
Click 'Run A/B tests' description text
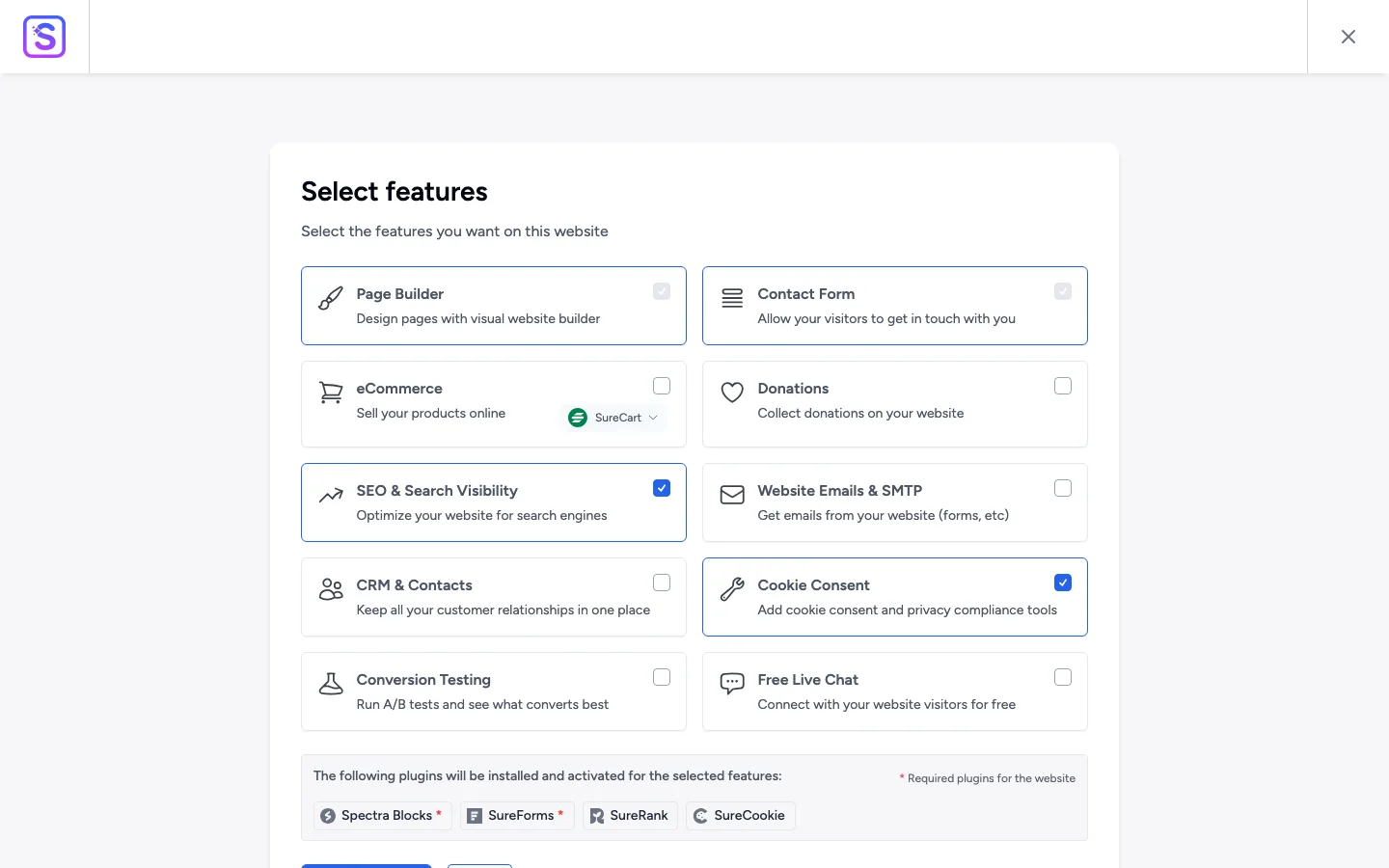(x=482, y=705)
